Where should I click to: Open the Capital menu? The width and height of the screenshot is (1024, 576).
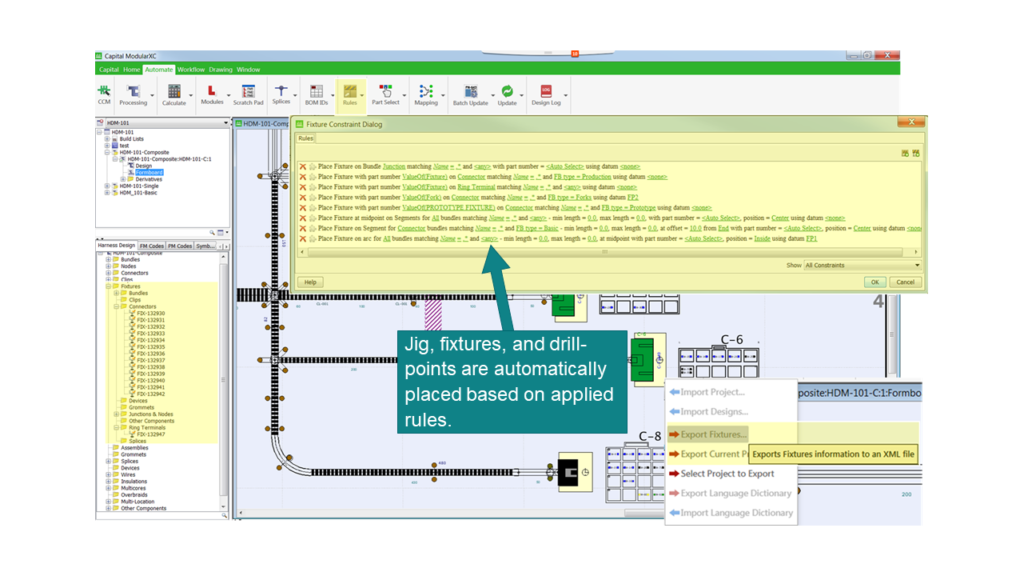click(108, 69)
